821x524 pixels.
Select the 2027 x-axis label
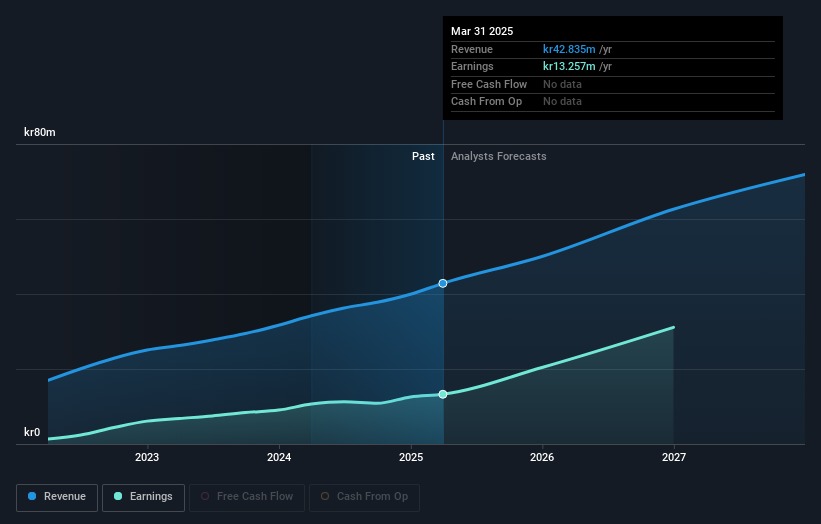coord(674,457)
